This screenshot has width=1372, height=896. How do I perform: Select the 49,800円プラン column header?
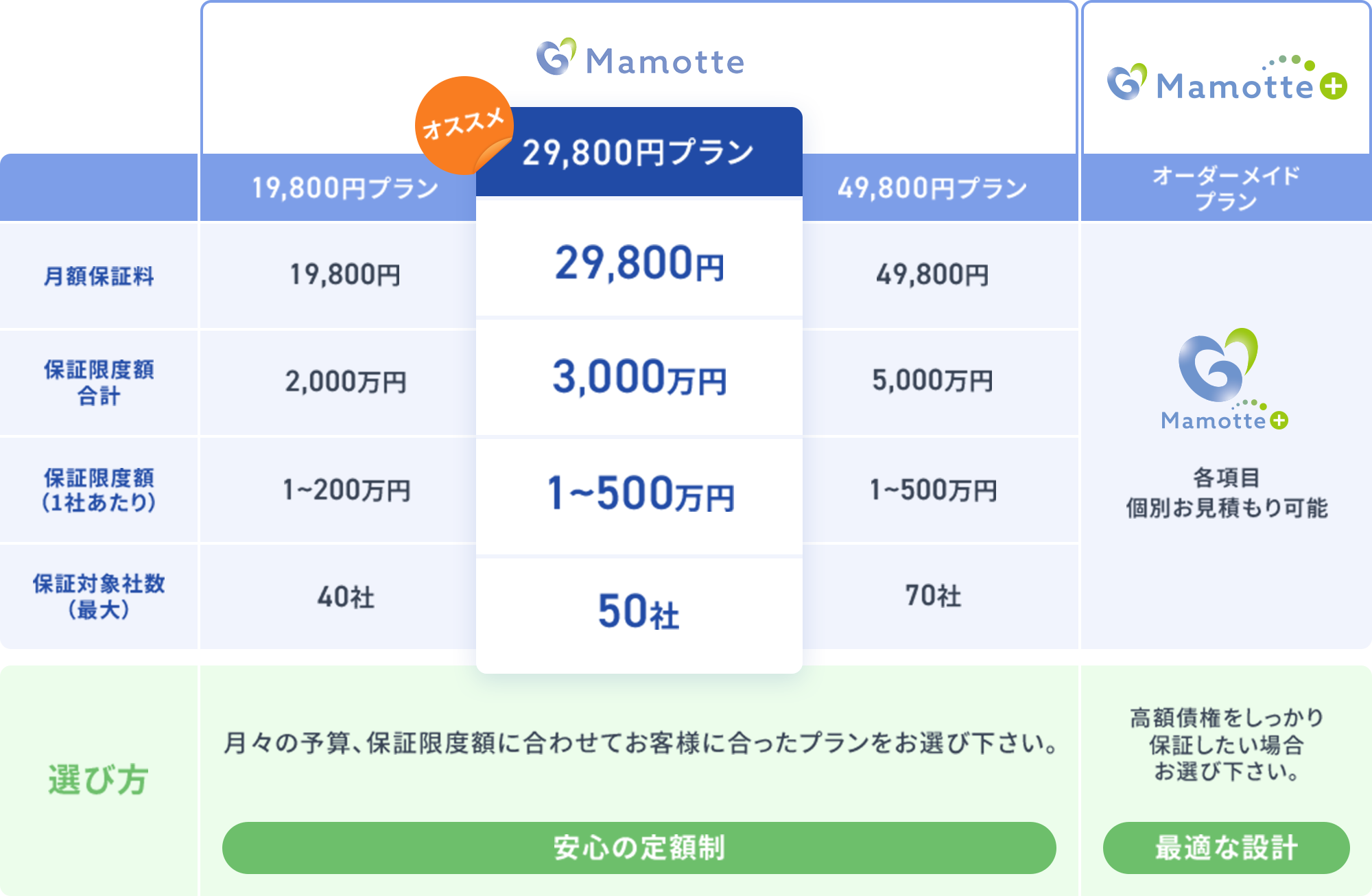coord(932,188)
